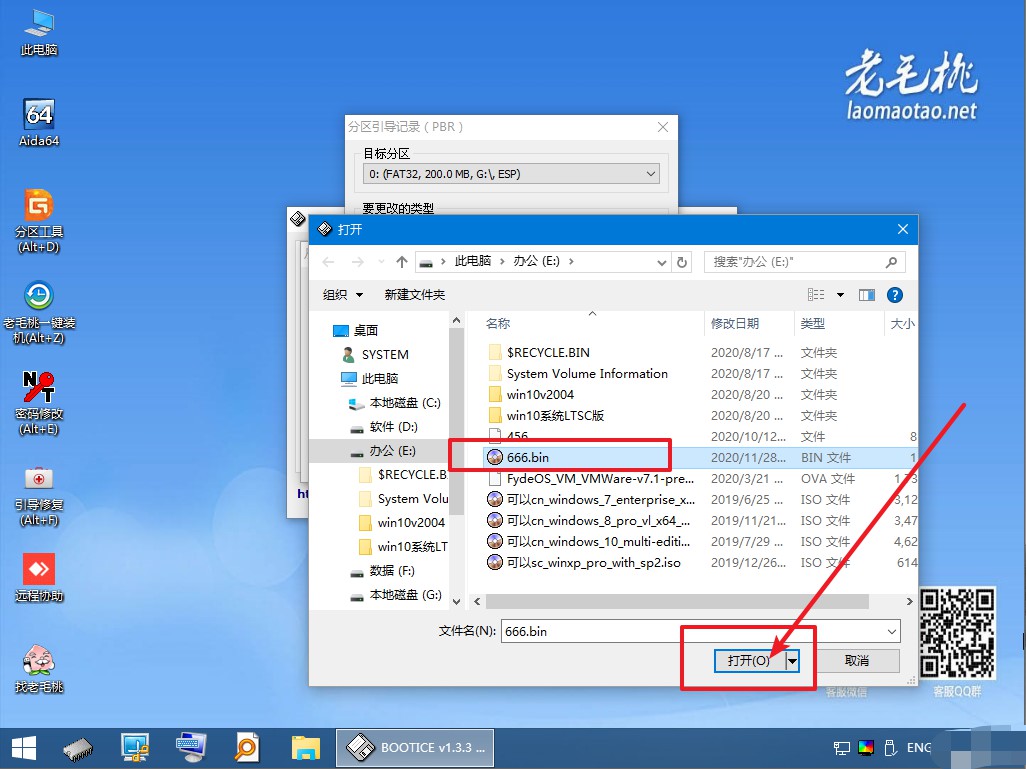This screenshot has height=769, width=1026.
Task: Expand the 打开 split-button arrow
Action: tap(792, 661)
